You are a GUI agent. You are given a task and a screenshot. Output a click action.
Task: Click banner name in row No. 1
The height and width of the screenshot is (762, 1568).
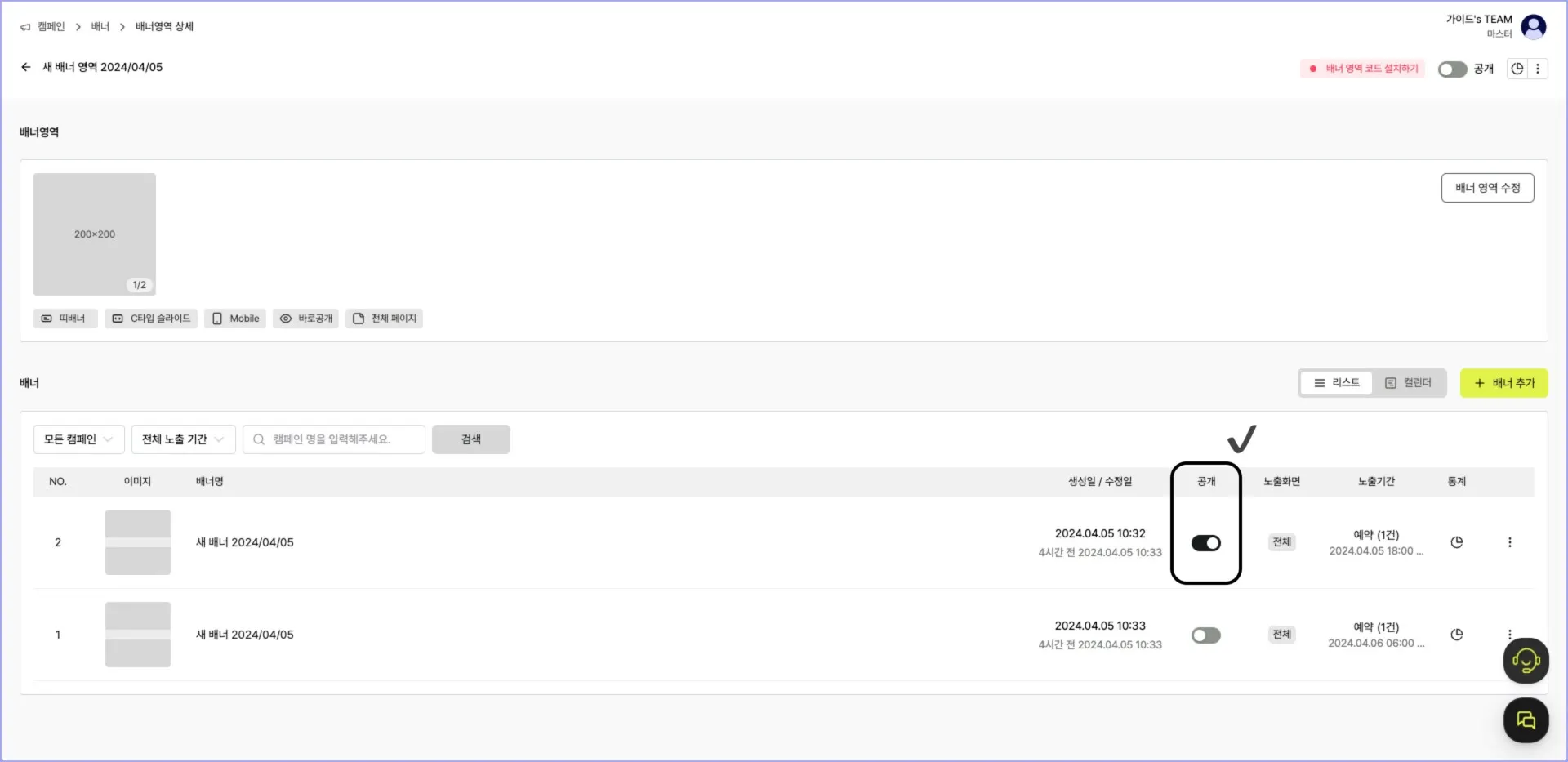[245, 635]
